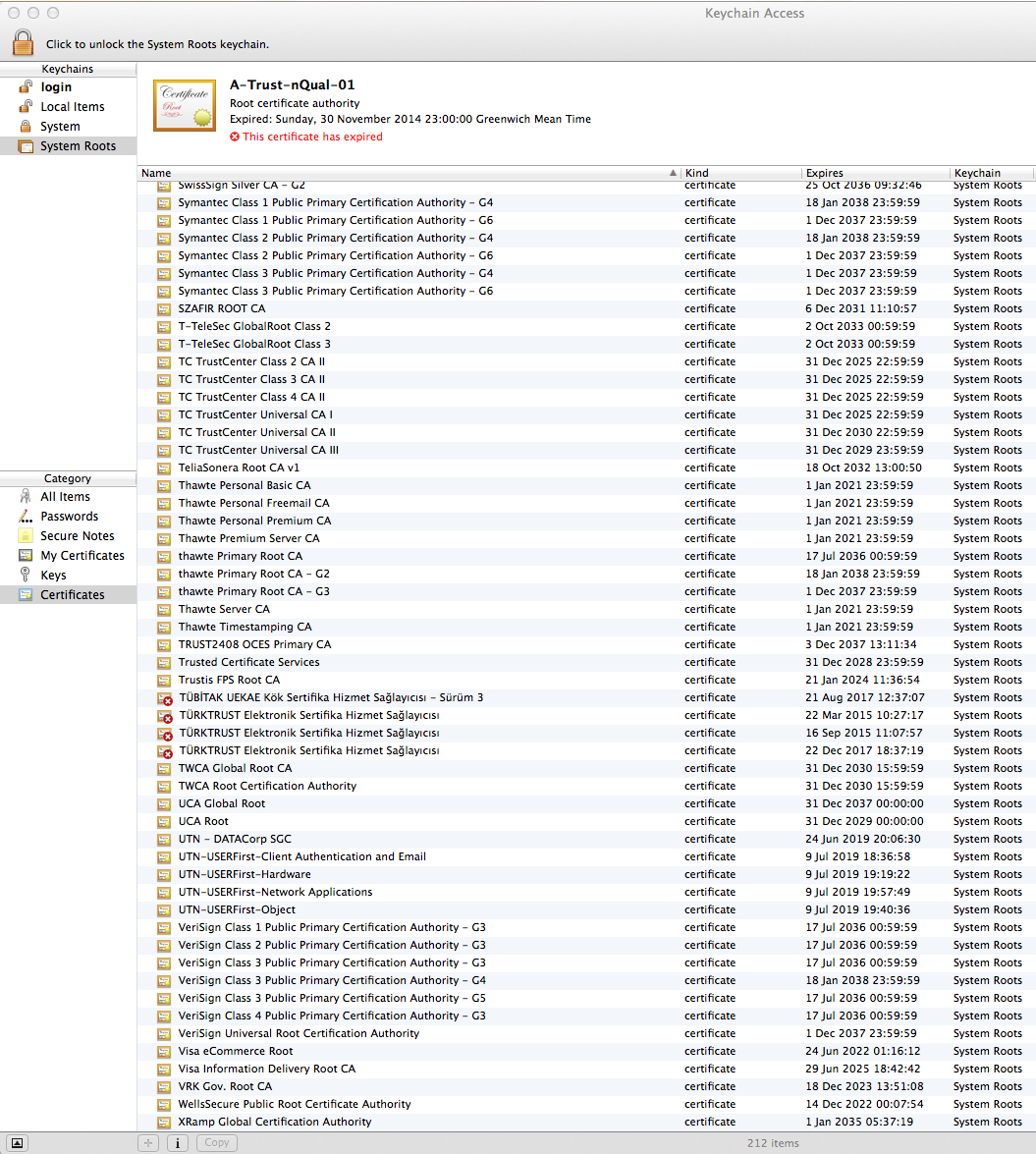
Task: Click the Thawte Timestamping CA certificate icon
Action: [x=164, y=627]
